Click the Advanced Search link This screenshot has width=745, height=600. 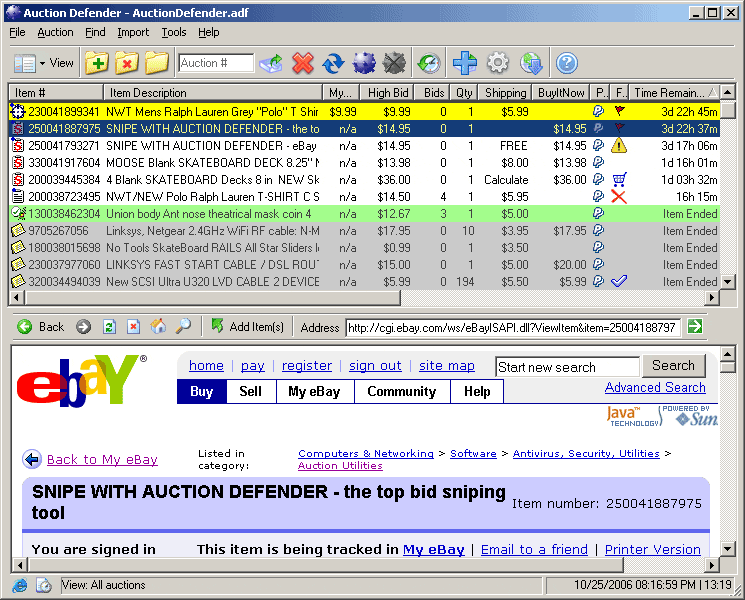[655, 387]
